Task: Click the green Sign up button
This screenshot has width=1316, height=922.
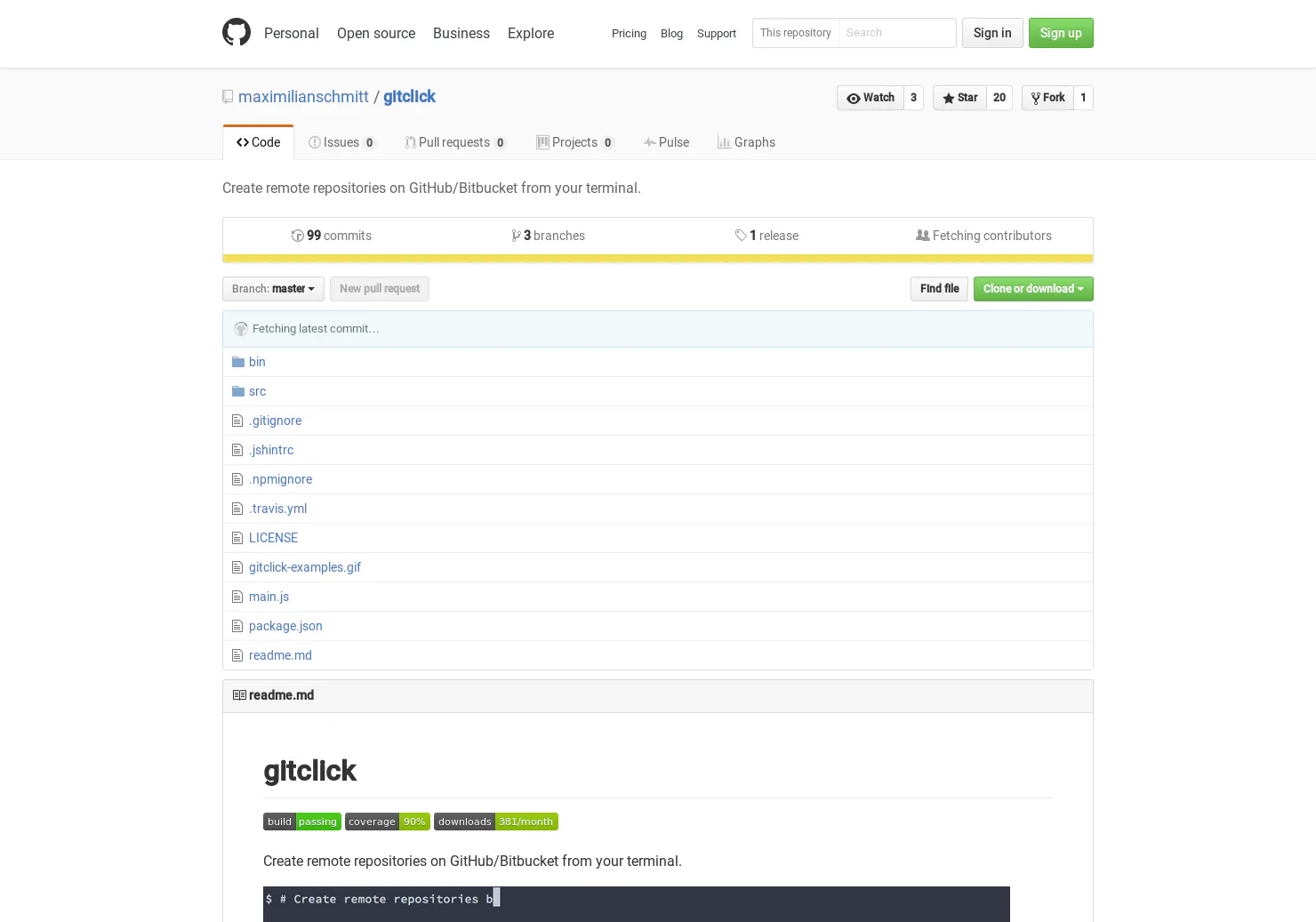Action: pyautogui.click(x=1061, y=33)
